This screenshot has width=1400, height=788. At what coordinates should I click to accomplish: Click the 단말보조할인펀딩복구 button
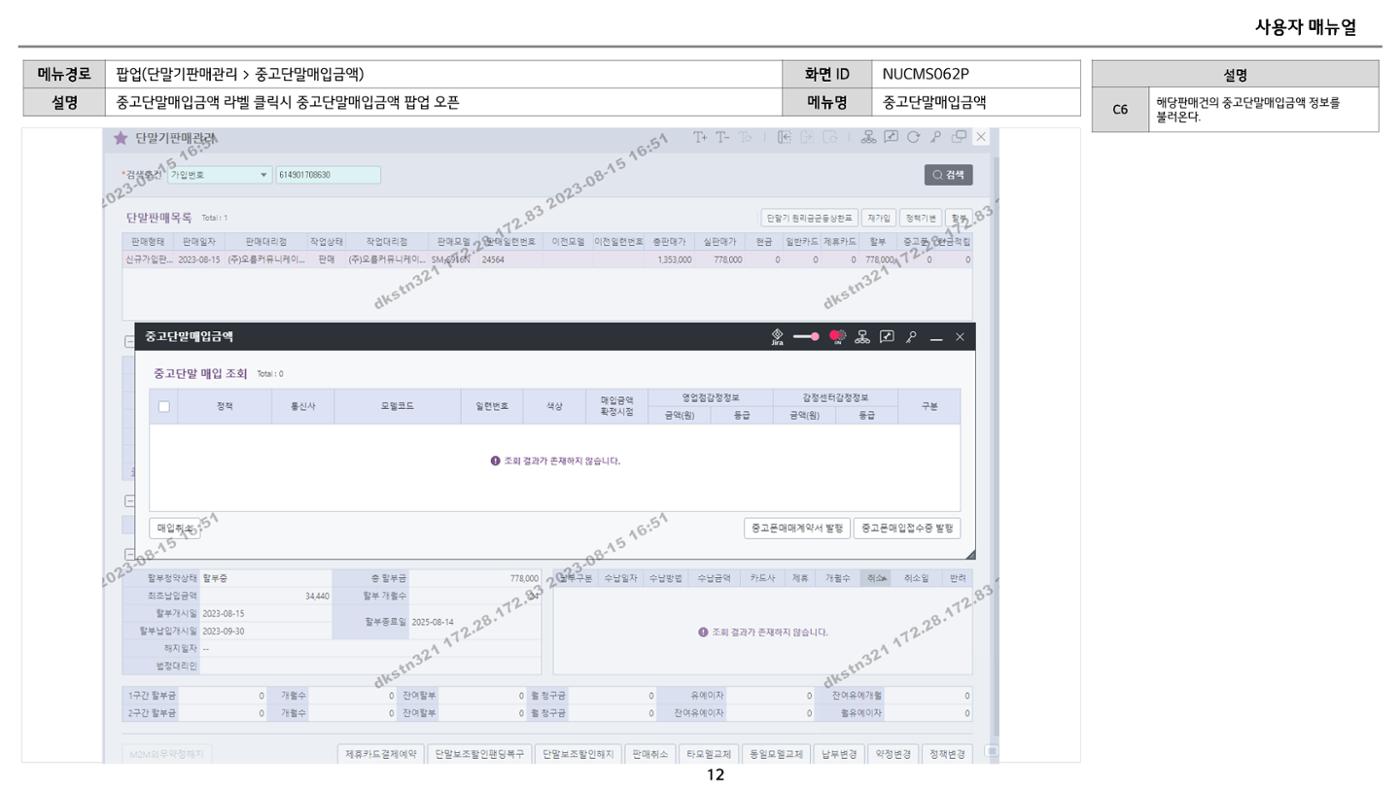479,753
